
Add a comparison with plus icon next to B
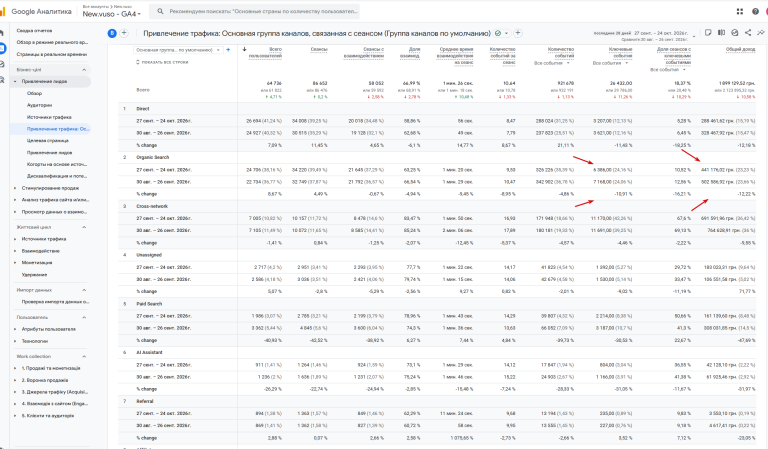124,33
